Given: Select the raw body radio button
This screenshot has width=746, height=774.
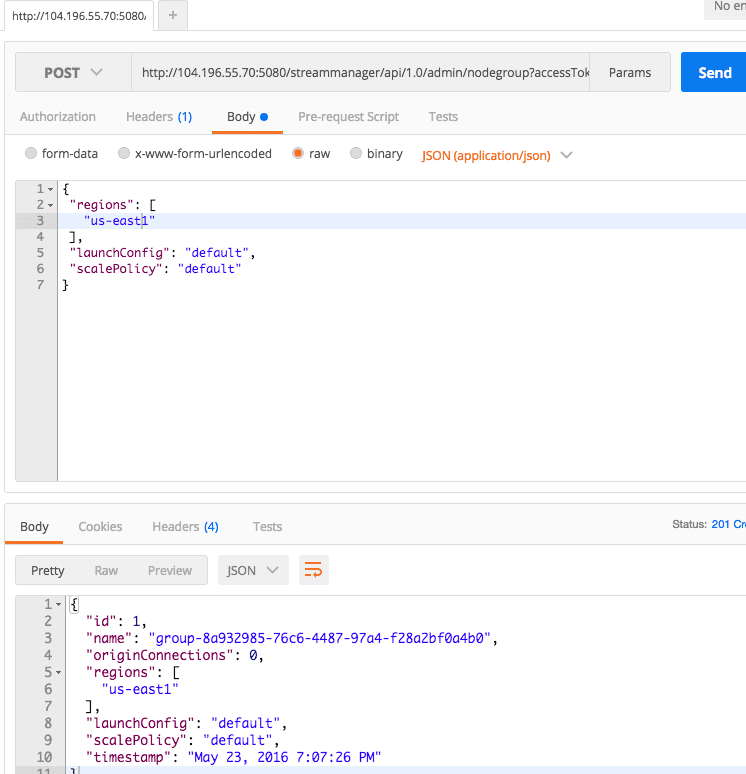Looking at the screenshot, I should click(298, 154).
